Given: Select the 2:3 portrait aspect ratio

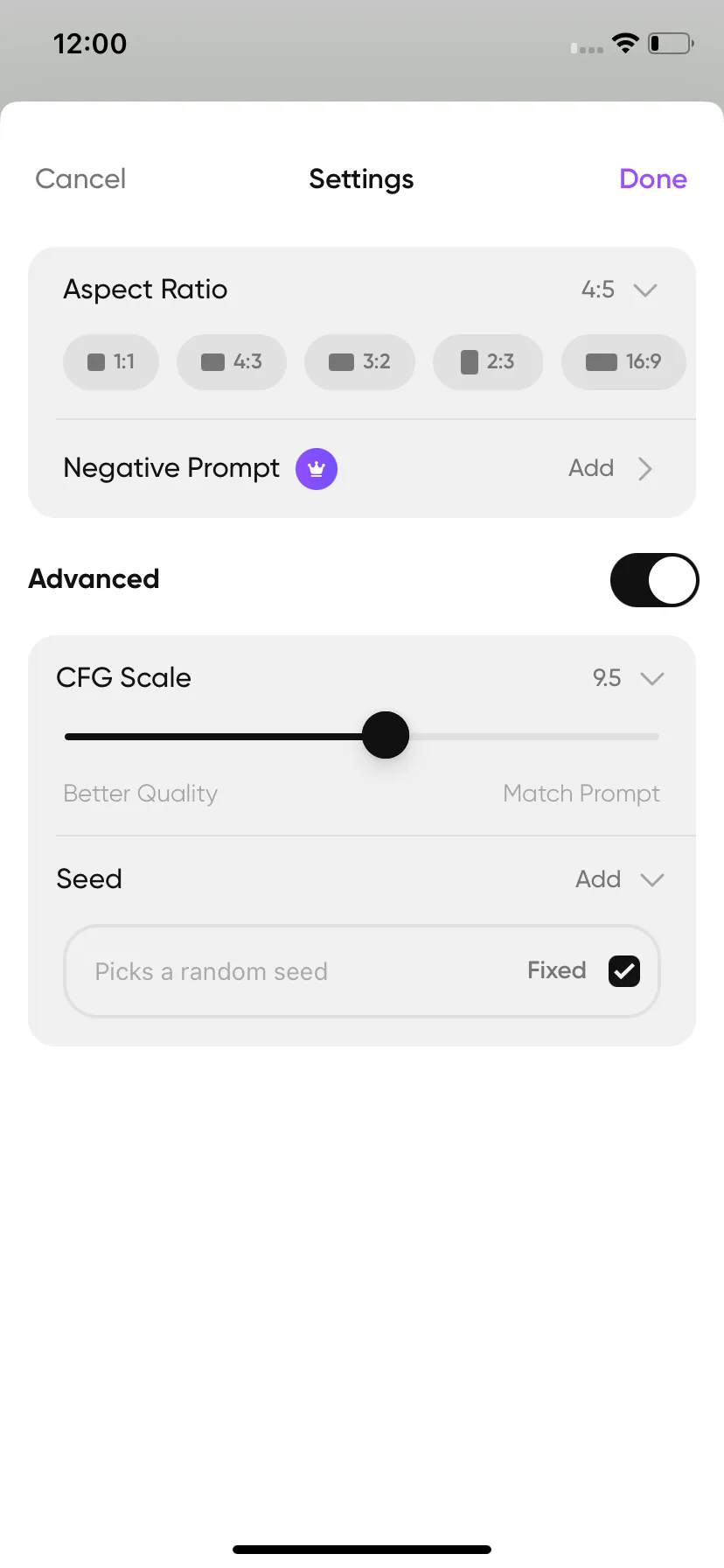Looking at the screenshot, I should pos(488,361).
